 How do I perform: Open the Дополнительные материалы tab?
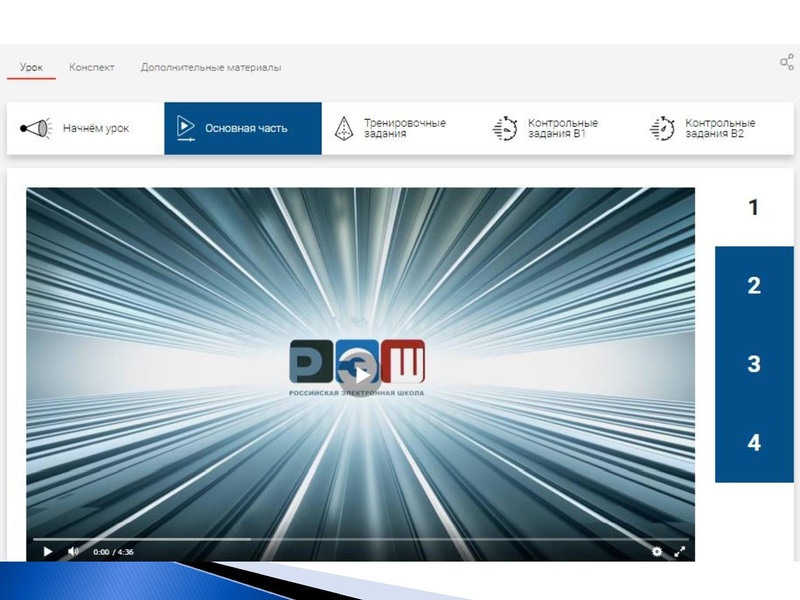point(211,68)
